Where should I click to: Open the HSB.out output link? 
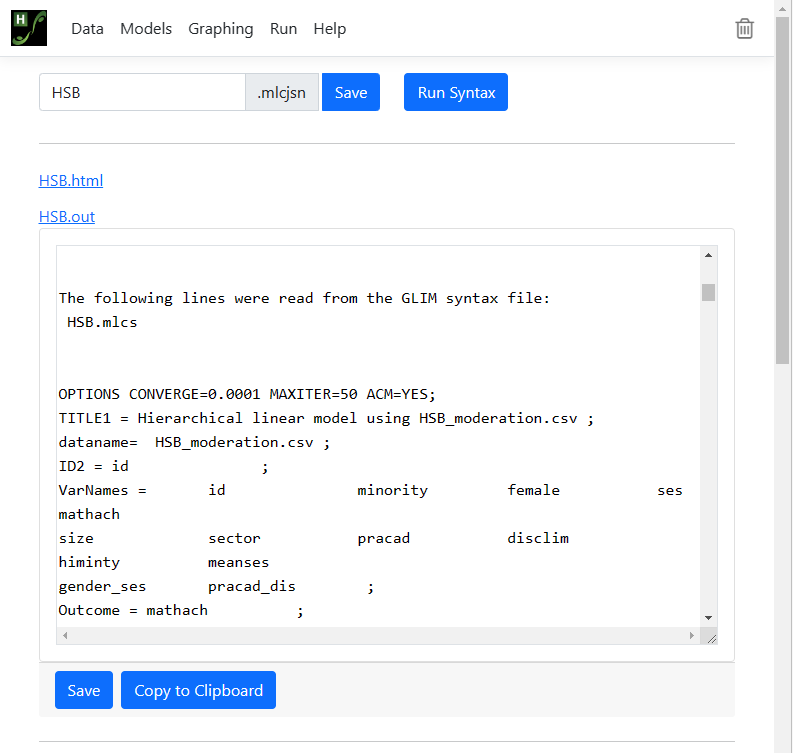(x=67, y=216)
